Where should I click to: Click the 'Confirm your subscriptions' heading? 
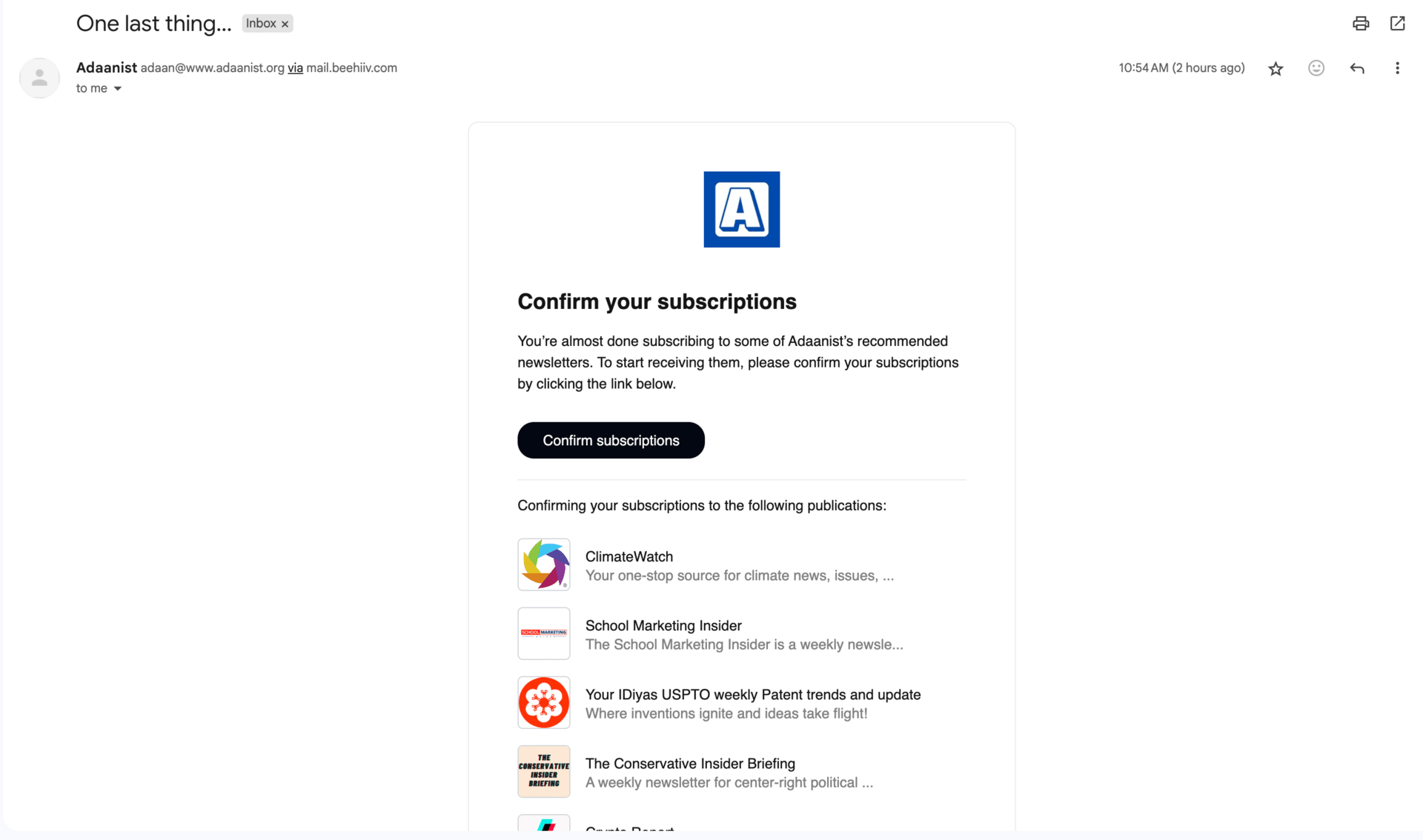point(657,301)
